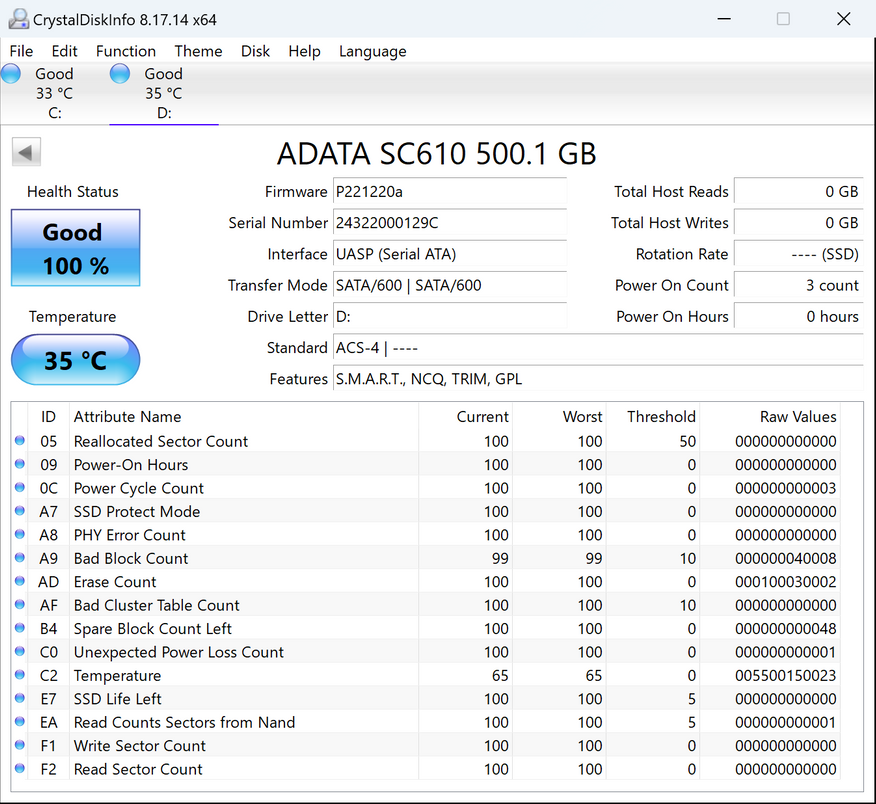Screen dimensions: 876x804
Task: Click the previous disk arrow button
Action: 26,153
